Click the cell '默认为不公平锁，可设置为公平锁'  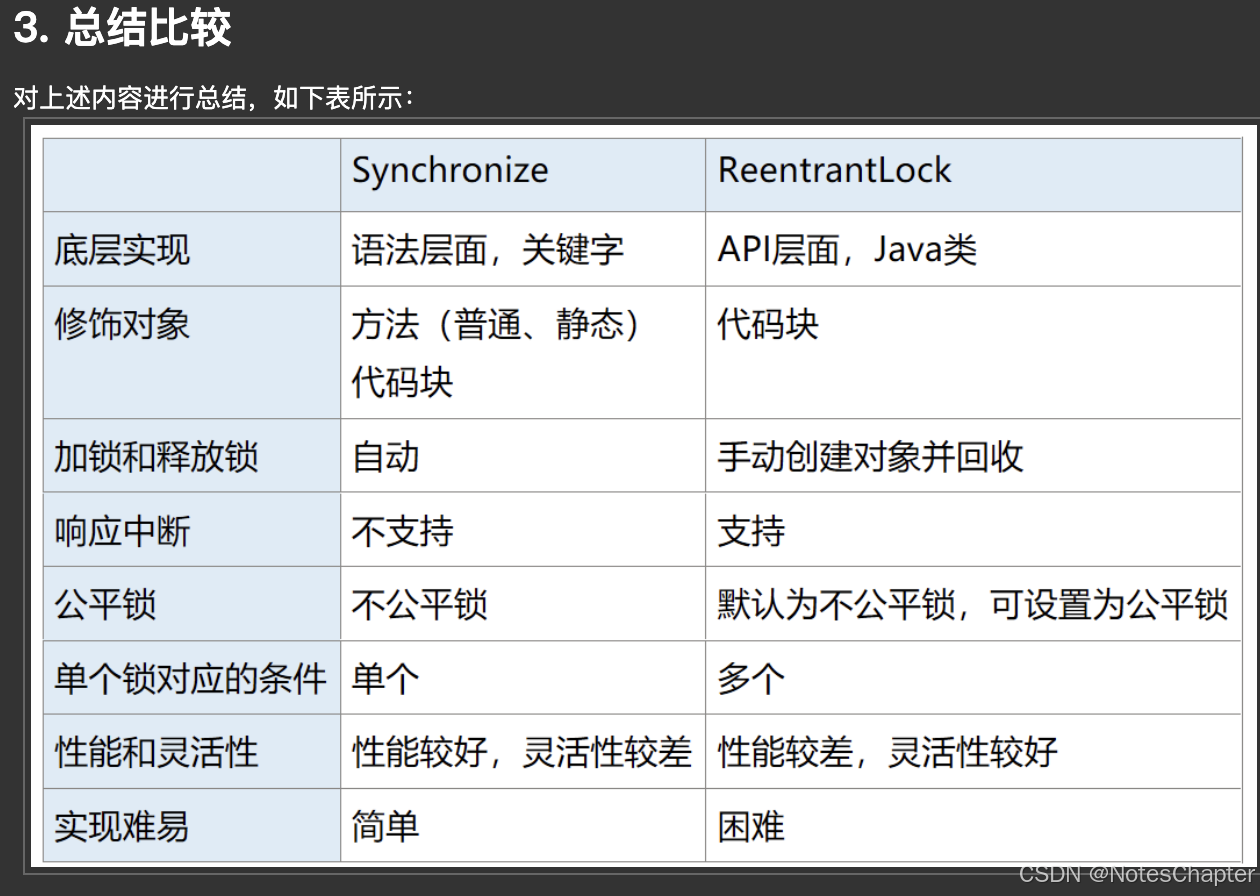[973, 605]
